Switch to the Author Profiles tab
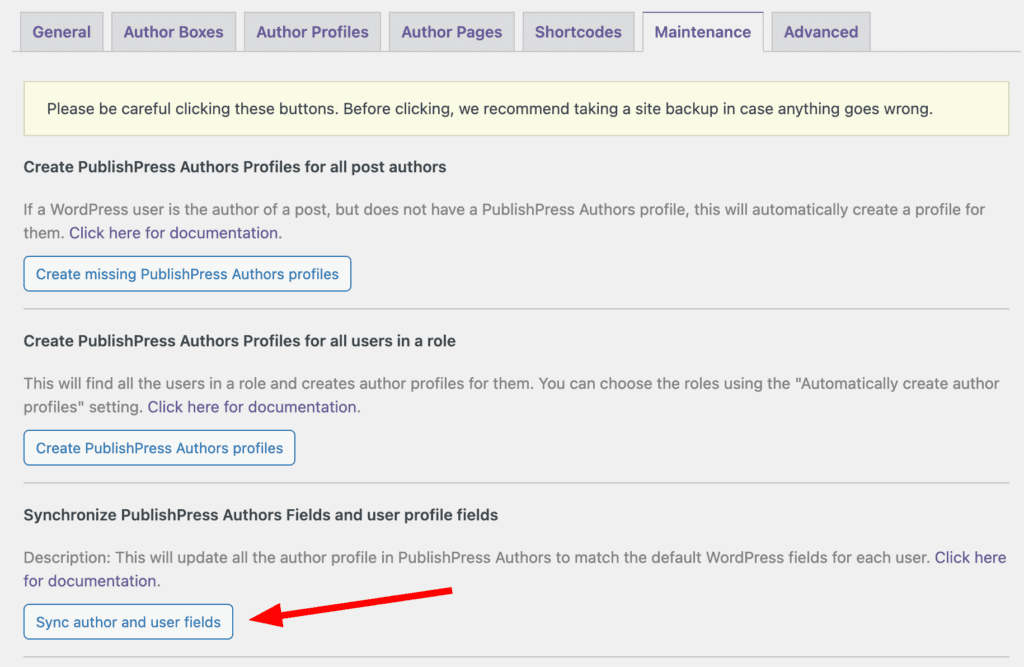Image resolution: width=1024 pixels, height=667 pixels. 312,31
